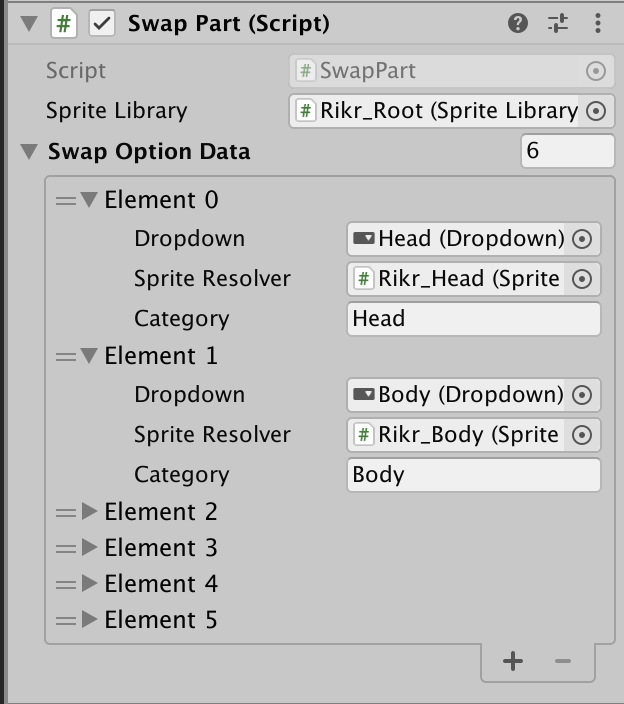
Task: Add a new list element with plus
Action: click(513, 661)
